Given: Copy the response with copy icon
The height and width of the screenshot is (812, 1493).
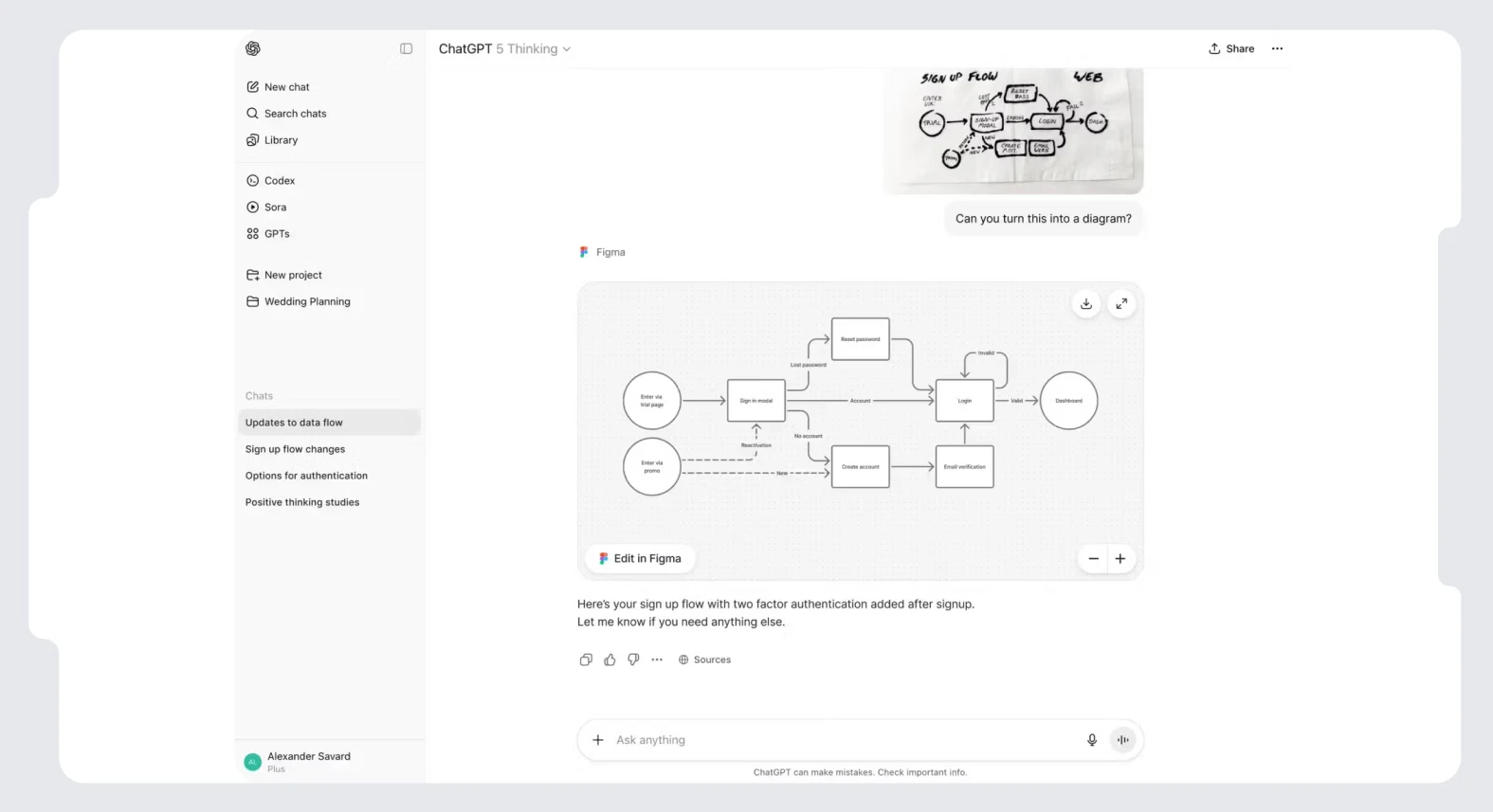Looking at the screenshot, I should pyautogui.click(x=586, y=660).
